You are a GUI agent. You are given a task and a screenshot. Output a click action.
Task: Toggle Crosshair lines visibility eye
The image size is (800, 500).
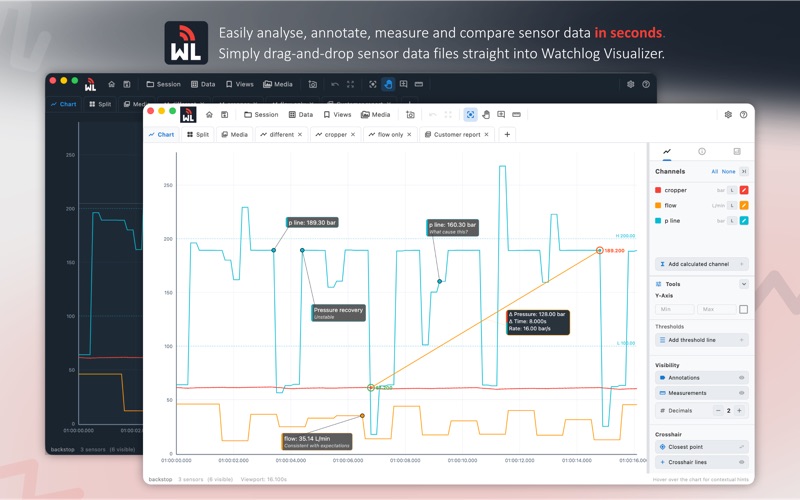coord(741,462)
